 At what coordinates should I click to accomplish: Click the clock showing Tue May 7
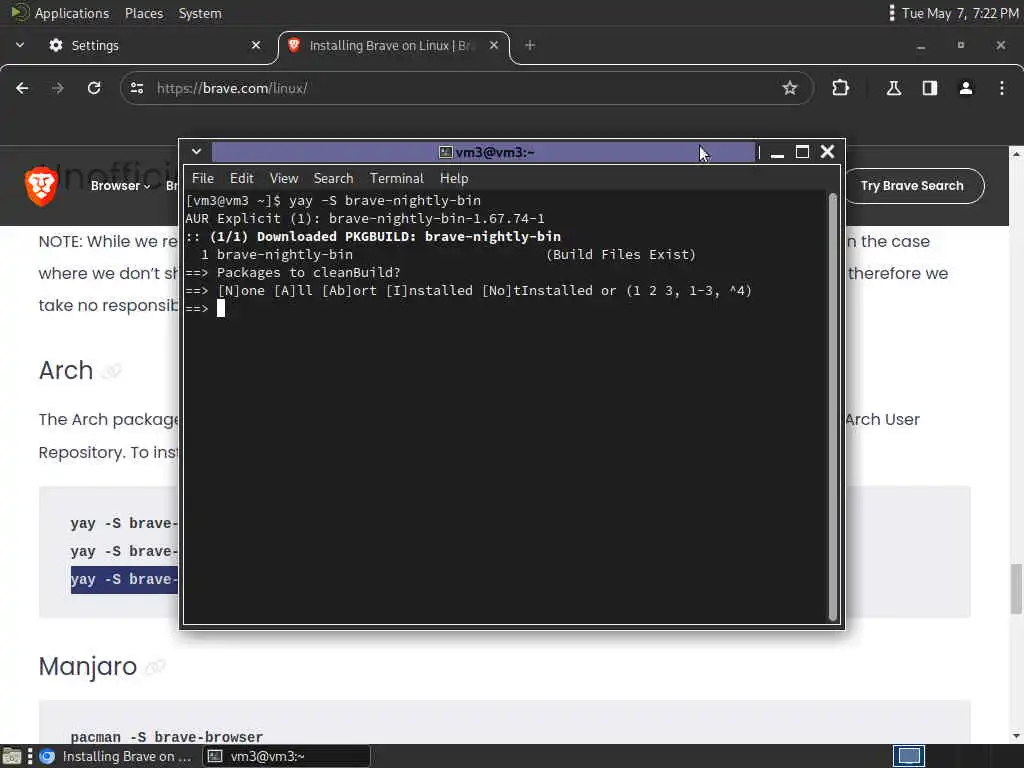tap(960, 13)
